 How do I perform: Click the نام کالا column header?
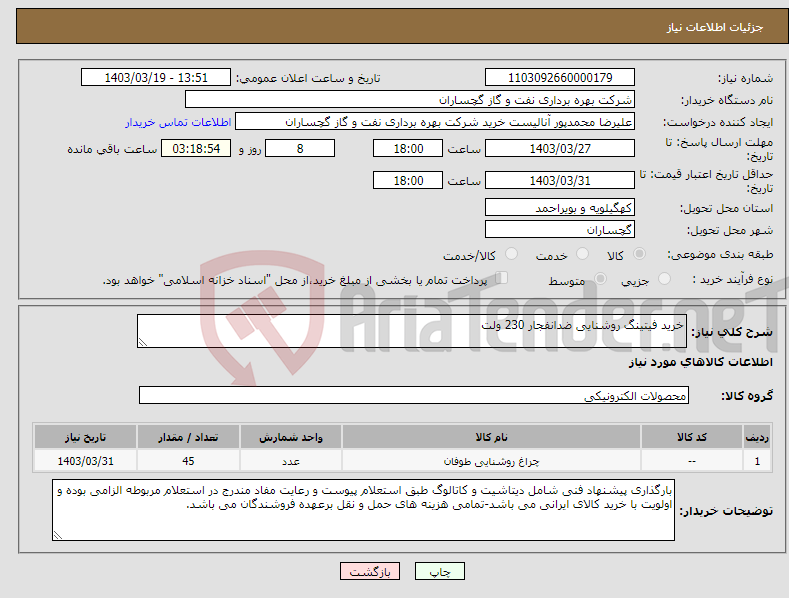click(491, 437)
